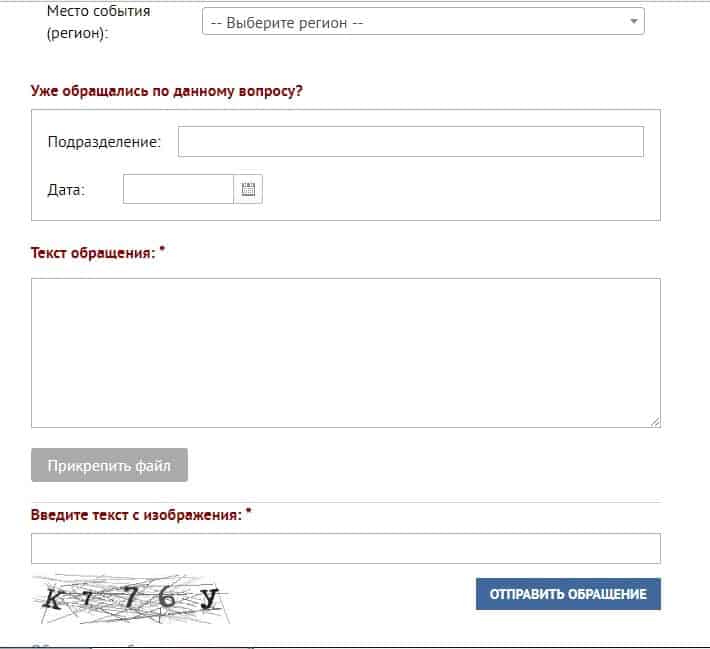This screenshot has width=710, height=649.
Task: Focus the Подразделение text field
Action: (x=410, y=142)
